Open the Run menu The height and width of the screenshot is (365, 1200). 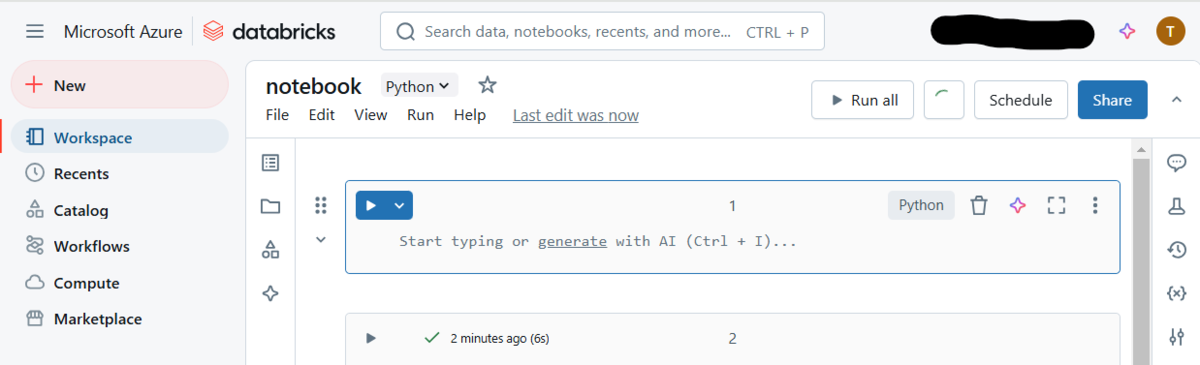coord(420,115)
